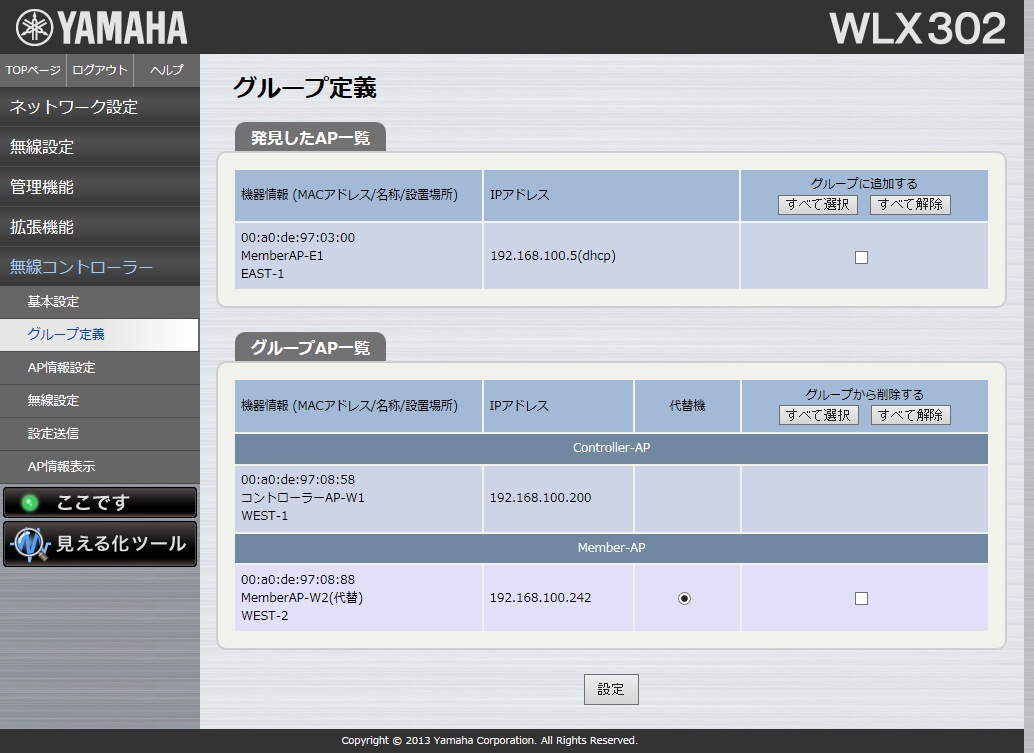Click the green ここです locator button
The image size is (1034, 753).
coord(100,503)
